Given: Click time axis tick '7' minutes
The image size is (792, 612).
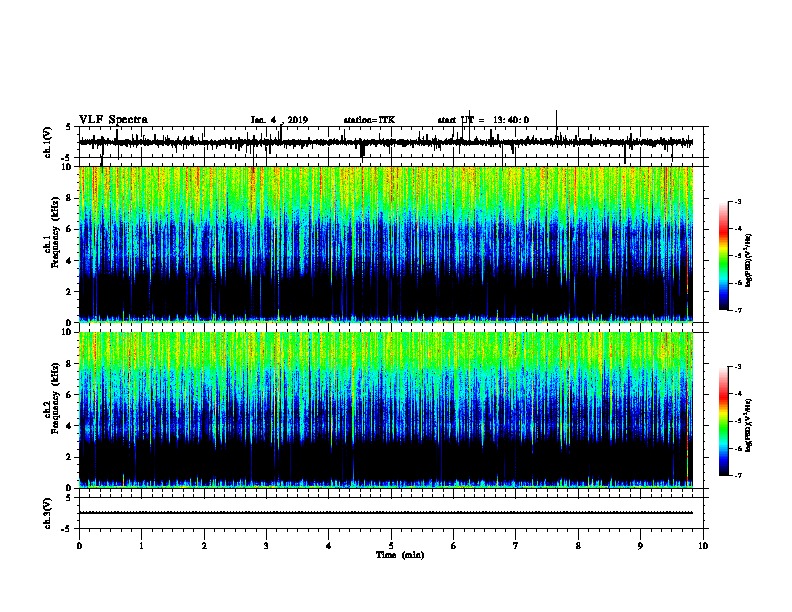Looking at the screenshot, I should 516,546.
